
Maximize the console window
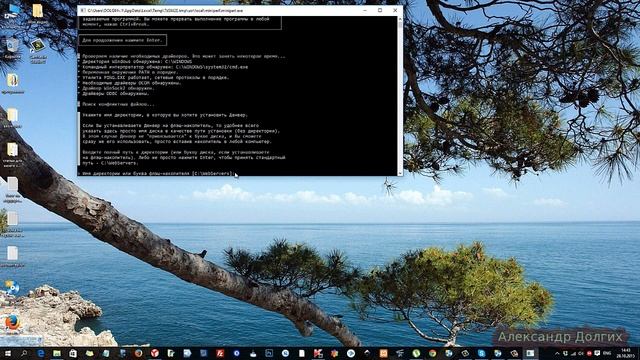click(380, 10)
